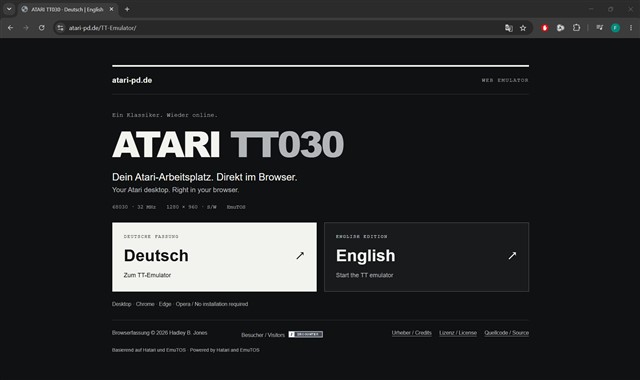640x380 pixels.
Task: Click the WEB EMULATOR header text
Action: click(x=505, y=80)
